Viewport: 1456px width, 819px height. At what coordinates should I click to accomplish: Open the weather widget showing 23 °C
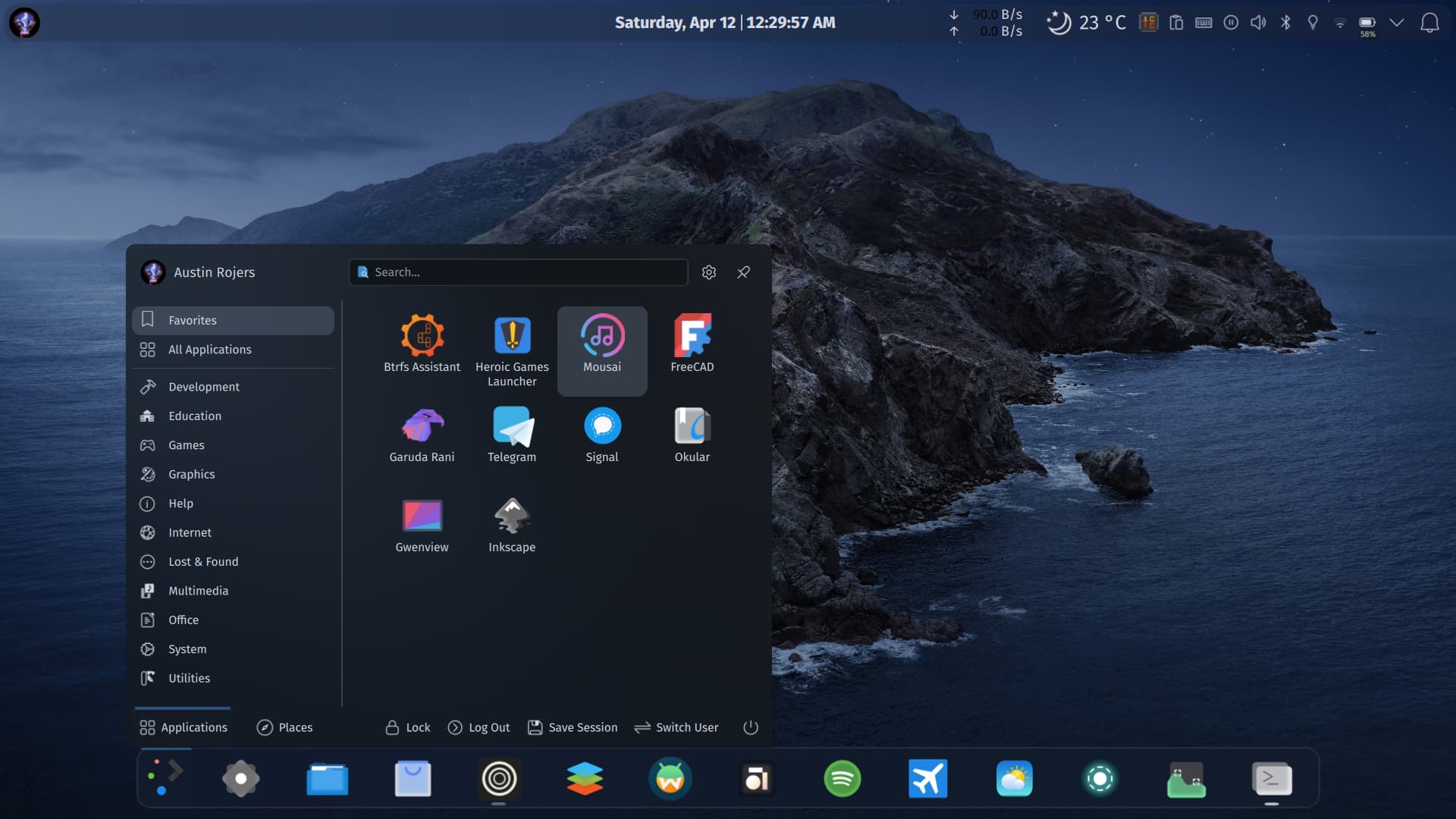pyautogui.click(x=1086, y=23)
